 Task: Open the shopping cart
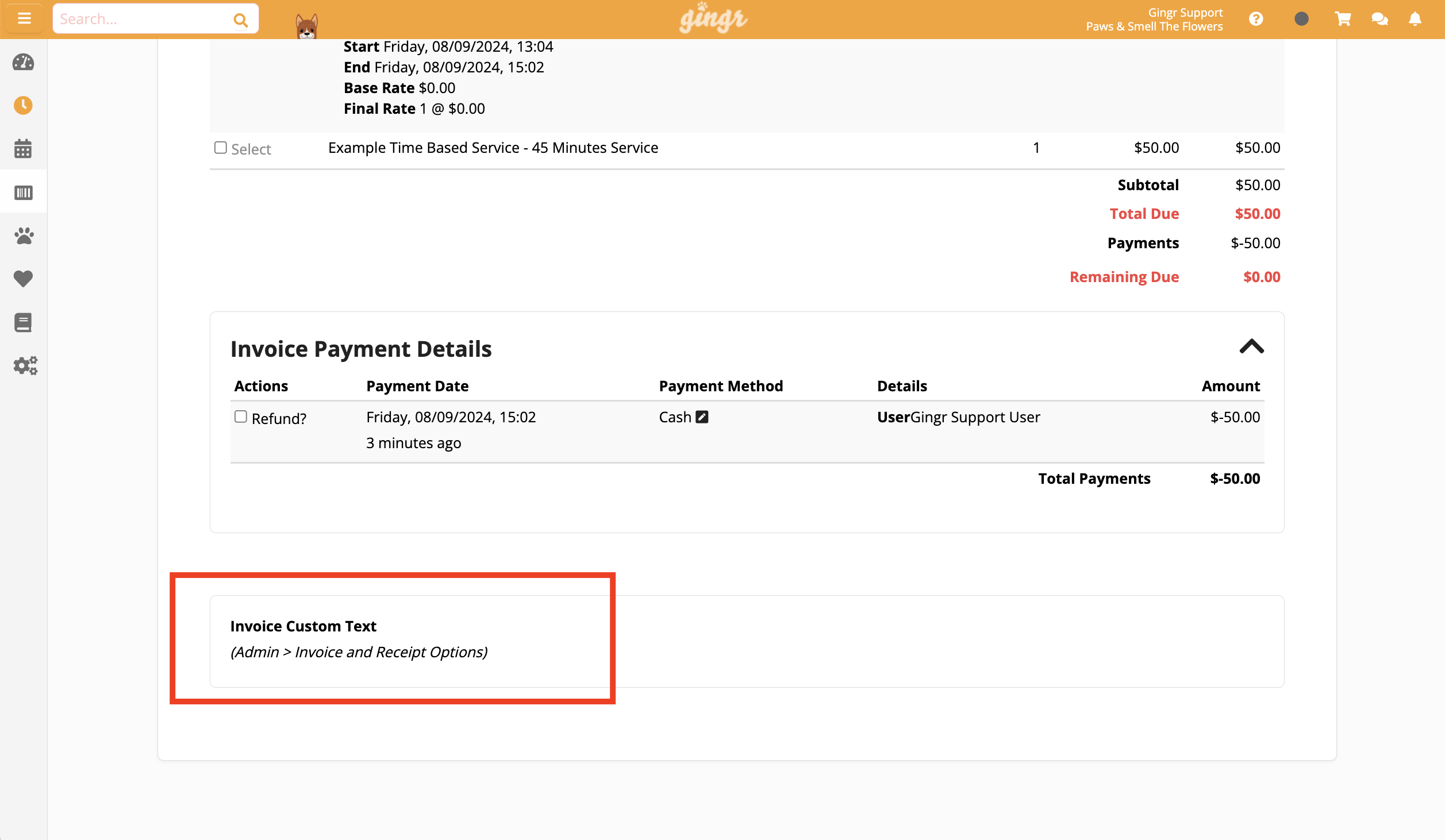(x=1343, y=20)
